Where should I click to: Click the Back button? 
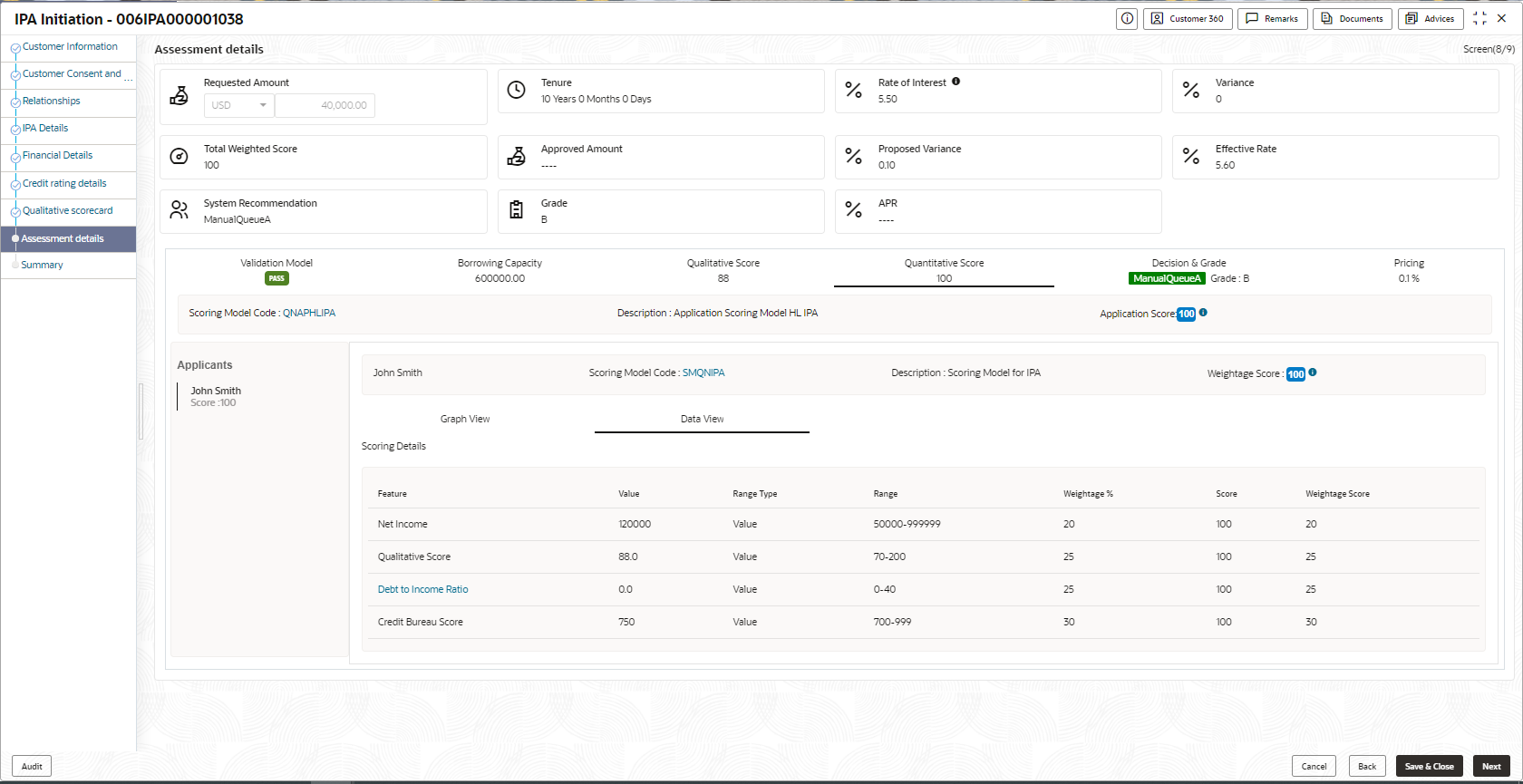[1367, 766]
